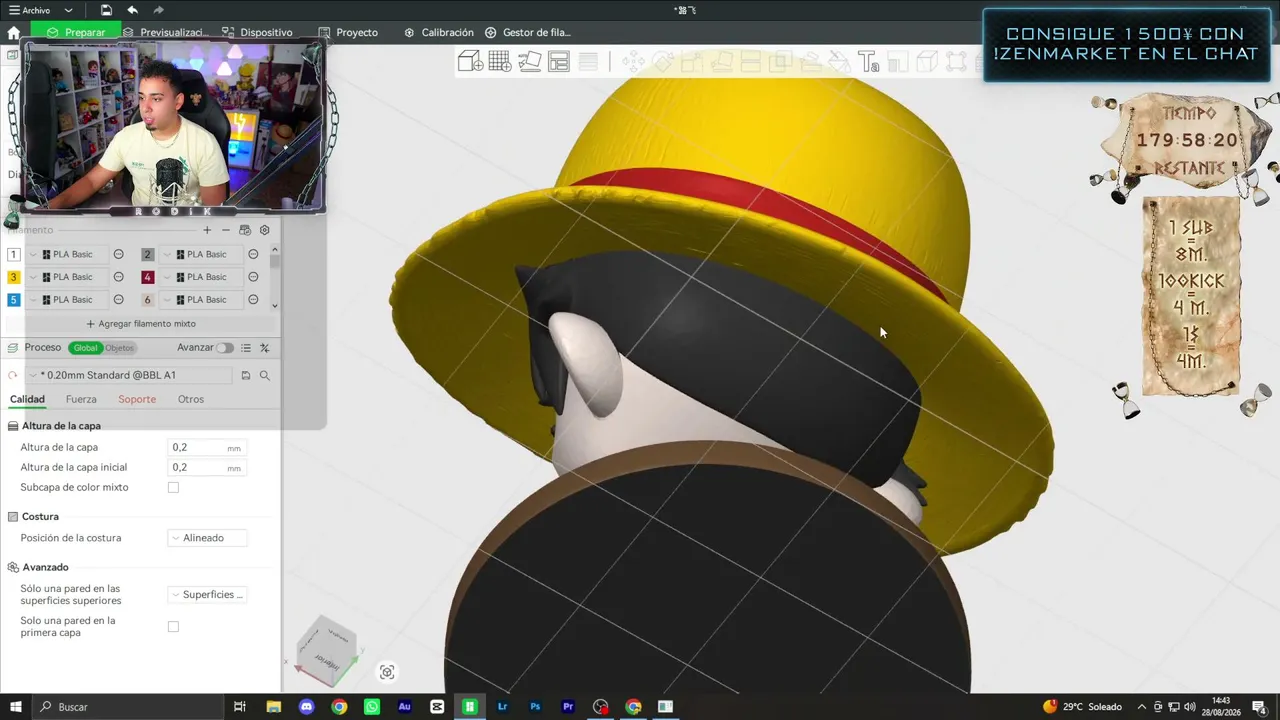1280x720 pixels.
Task: Switch to the Preparar tab
Action: [76, 33]
